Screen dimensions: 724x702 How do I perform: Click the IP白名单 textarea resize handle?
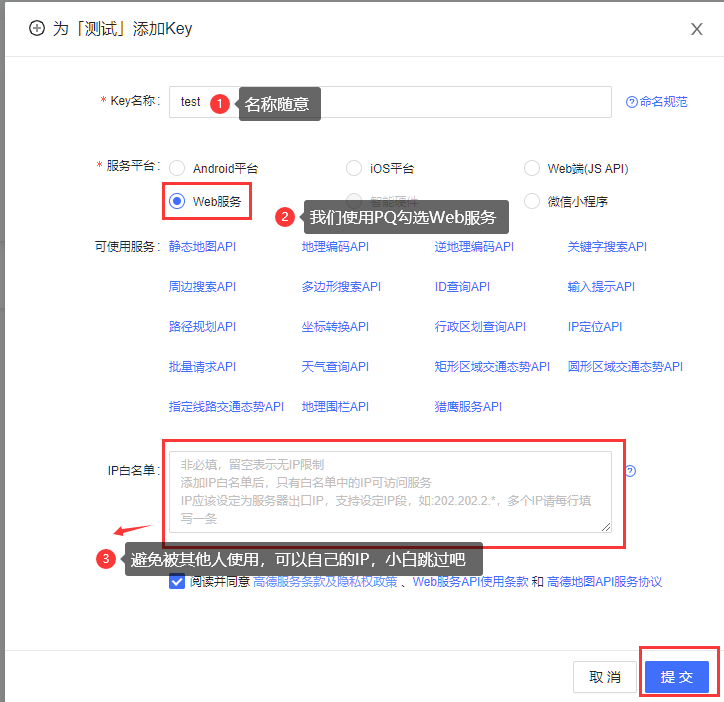(606, 527)
